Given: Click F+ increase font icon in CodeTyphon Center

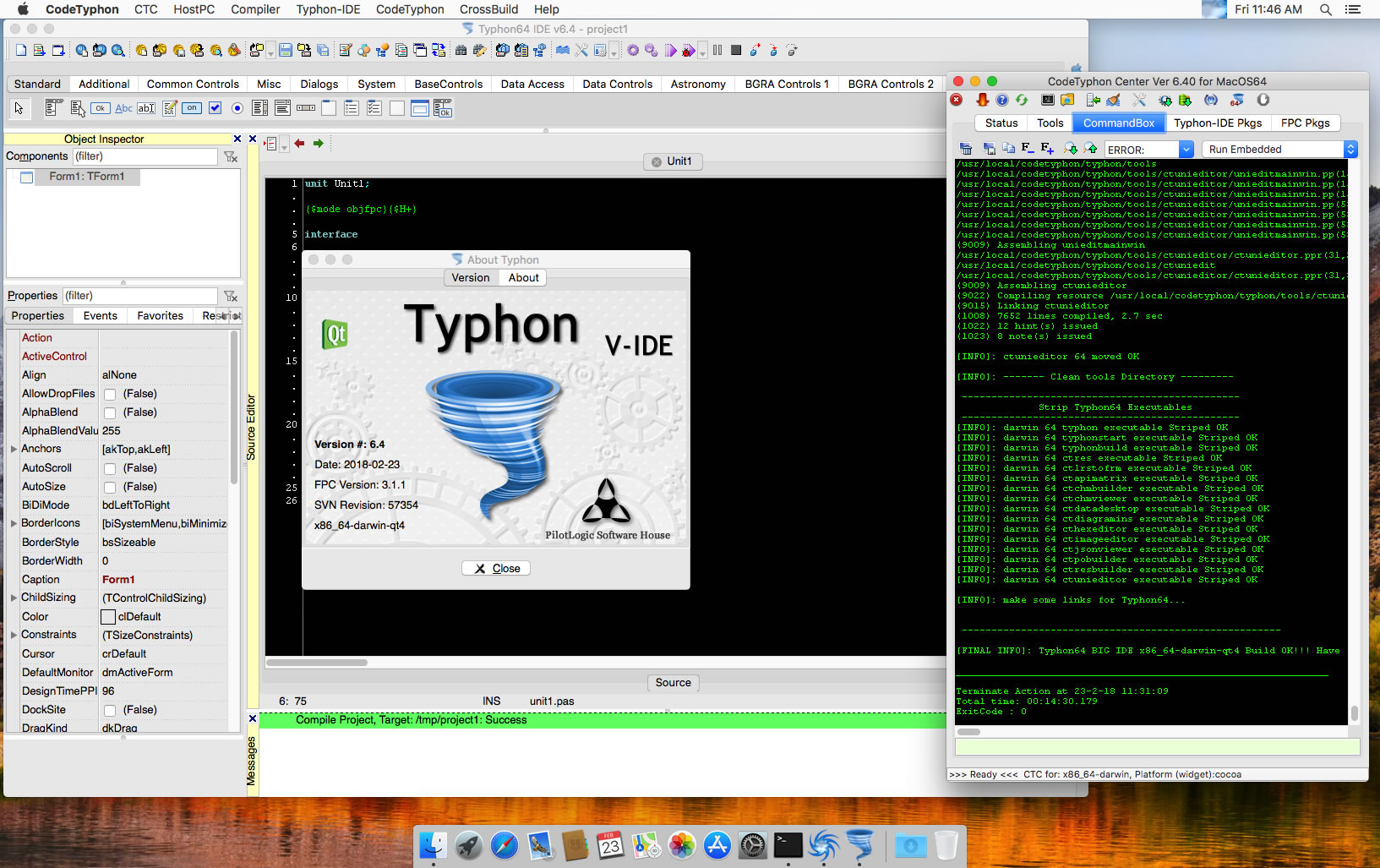Looking at the screenshot, I should [1048, 149].
